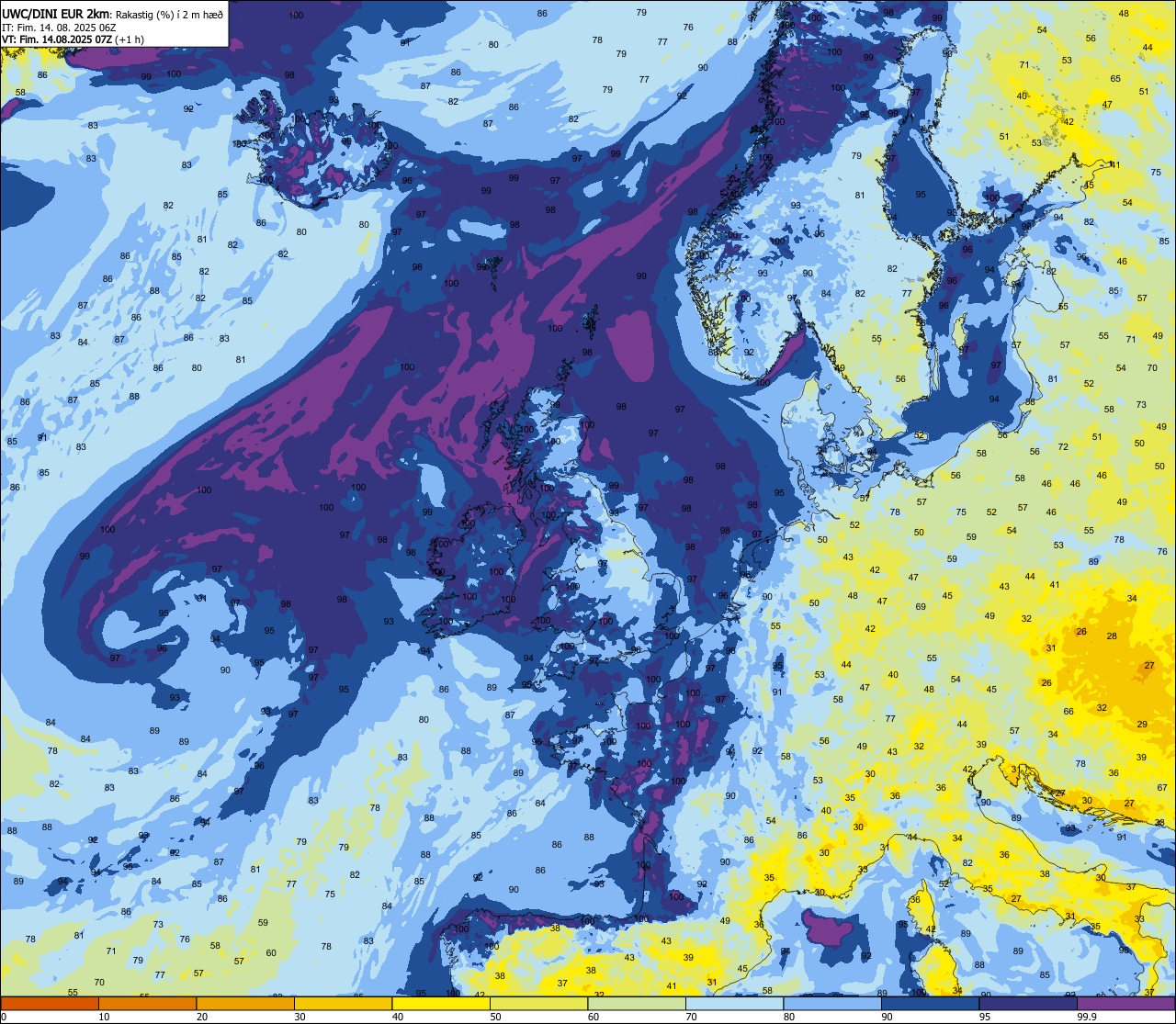Select the dark blue 90–95 legend swatch

click(930, 1003)
